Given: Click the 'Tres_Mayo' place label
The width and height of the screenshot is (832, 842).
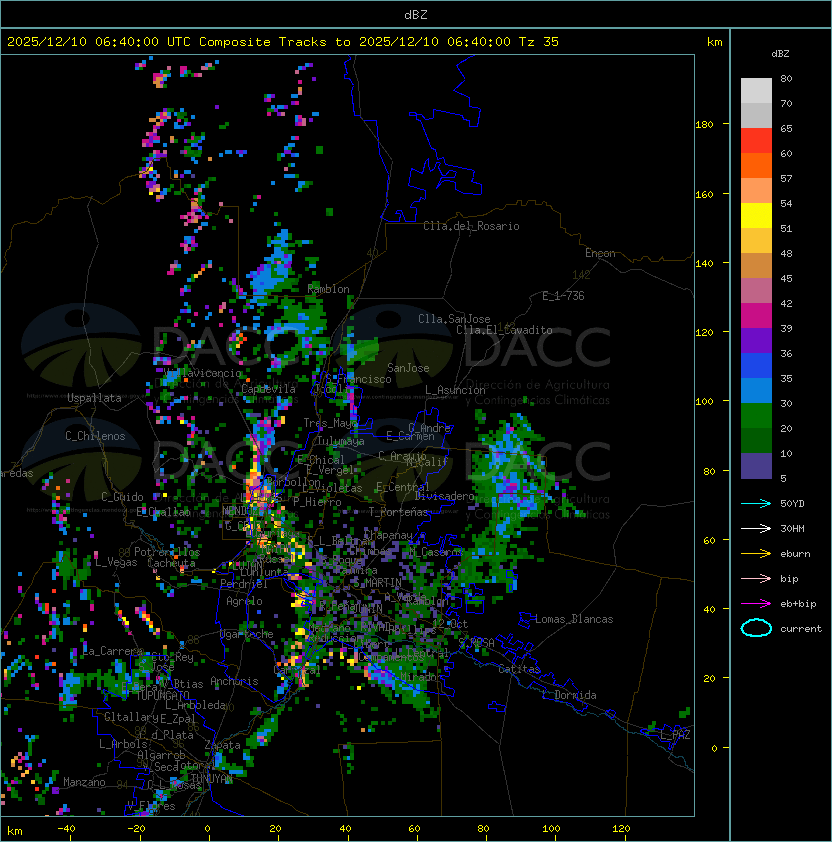Looking at the screenshot, I should tap(330, 423).
